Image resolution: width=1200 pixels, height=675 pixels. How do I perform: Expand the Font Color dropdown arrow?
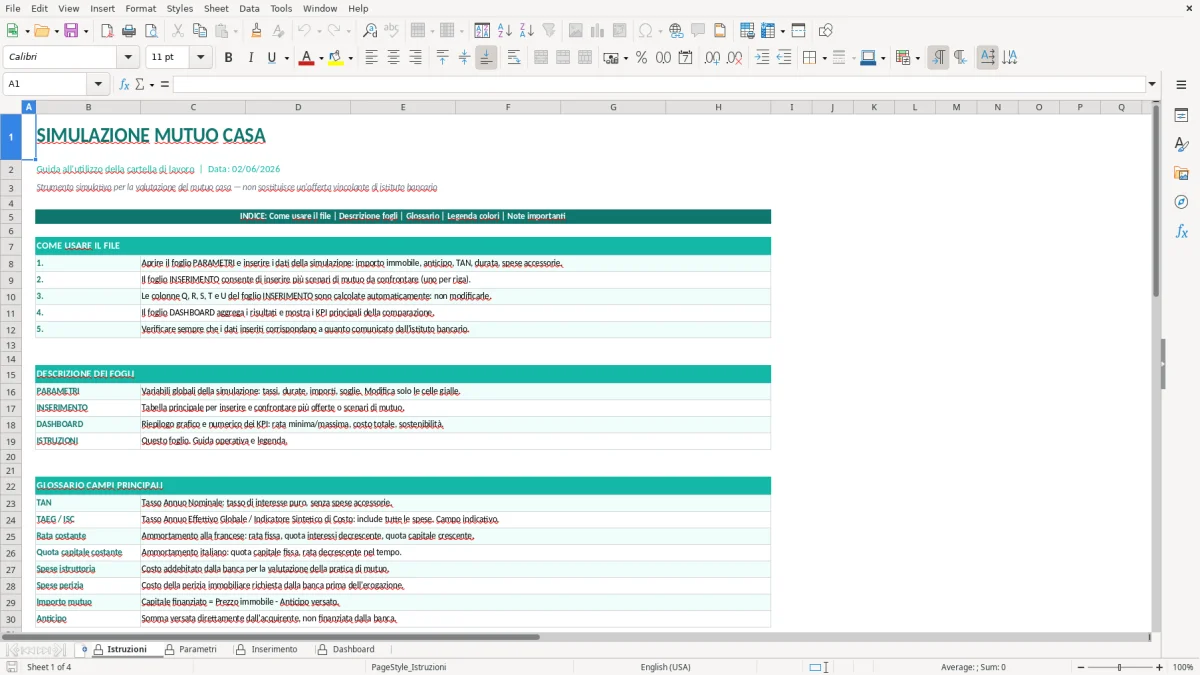point(321,58)
